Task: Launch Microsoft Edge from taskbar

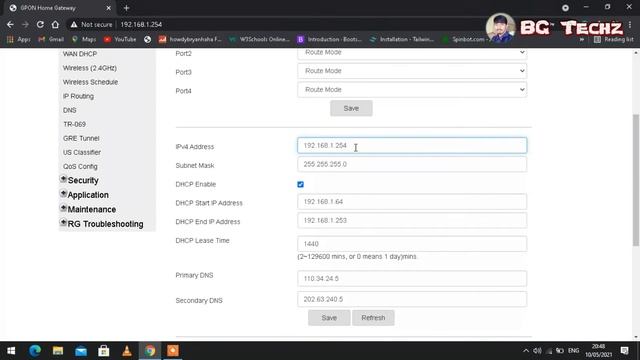Action: pos(35,351)
